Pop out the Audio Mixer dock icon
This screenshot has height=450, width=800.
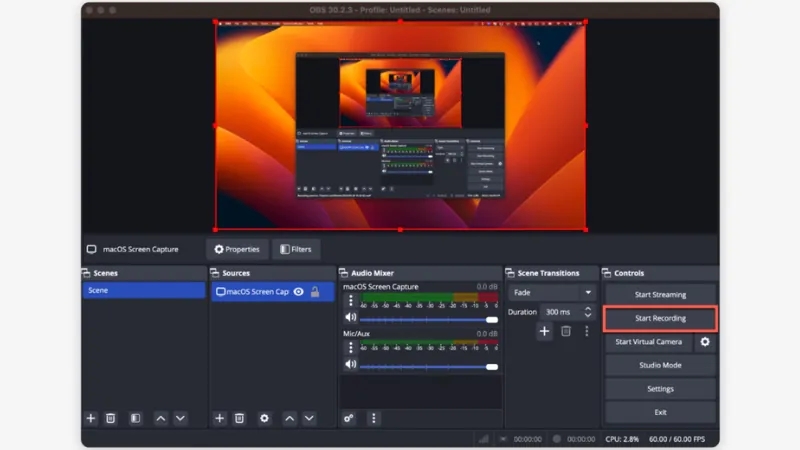[x=343, y=273]
